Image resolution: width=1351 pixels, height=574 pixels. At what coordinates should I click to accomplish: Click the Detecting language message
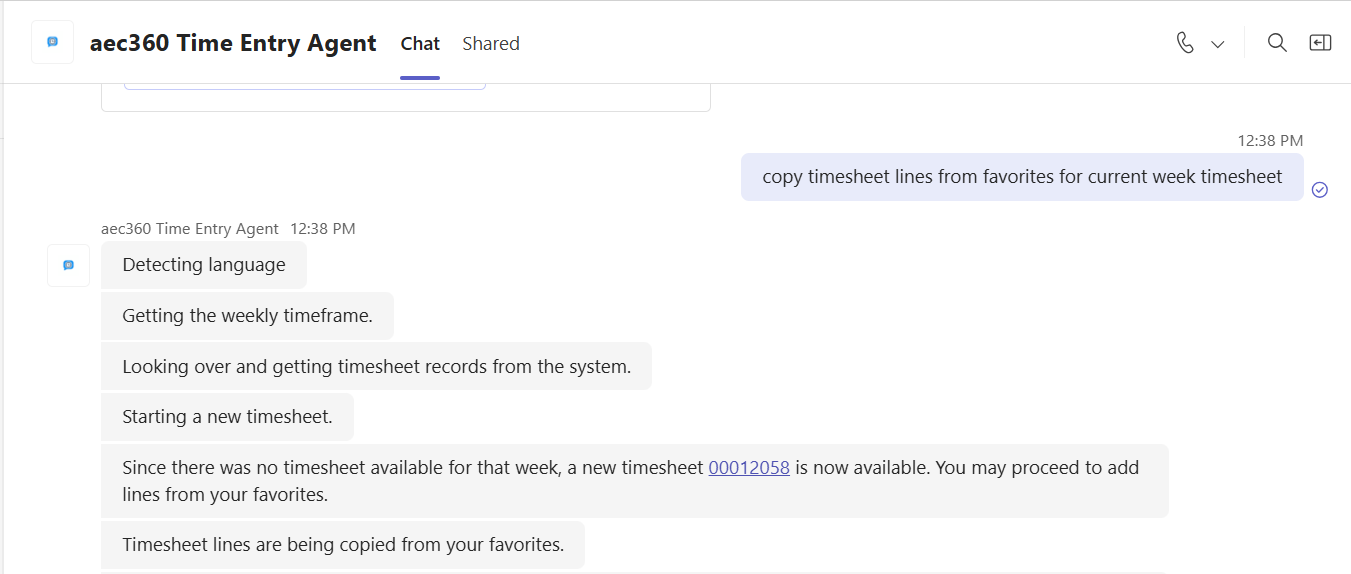click(204, 265)
